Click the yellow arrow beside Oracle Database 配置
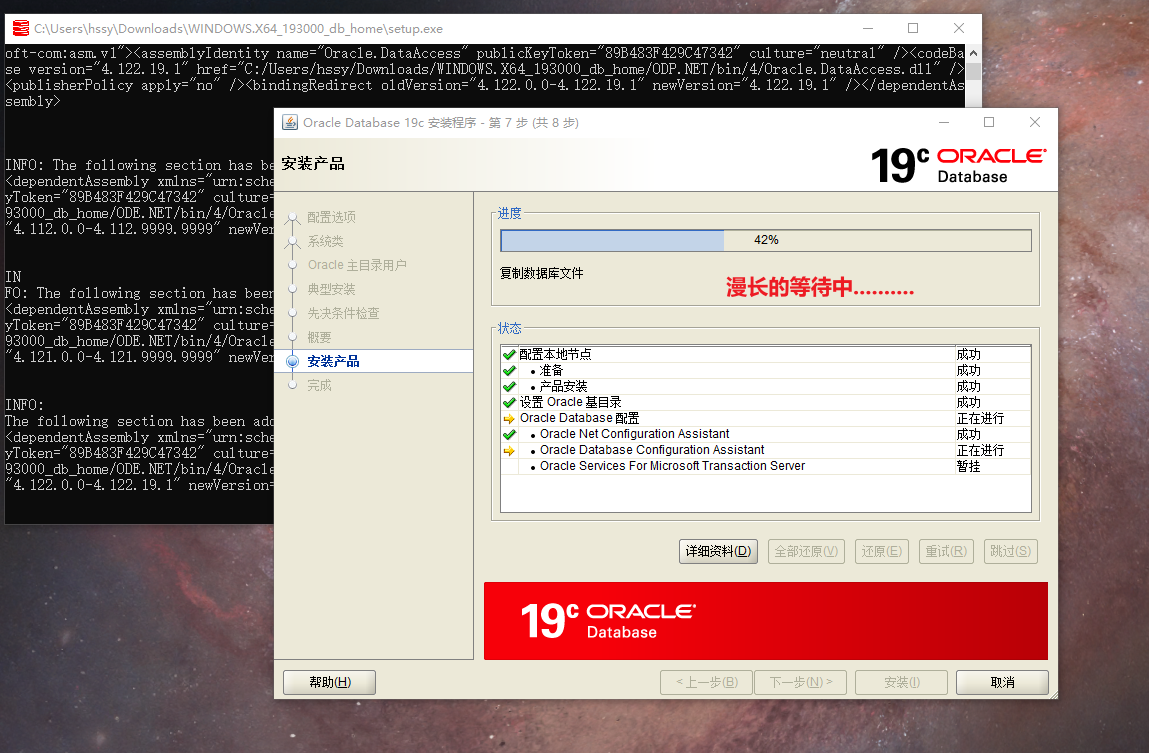This screenshot has width=1149, height=753. click(x=509, y=419)
